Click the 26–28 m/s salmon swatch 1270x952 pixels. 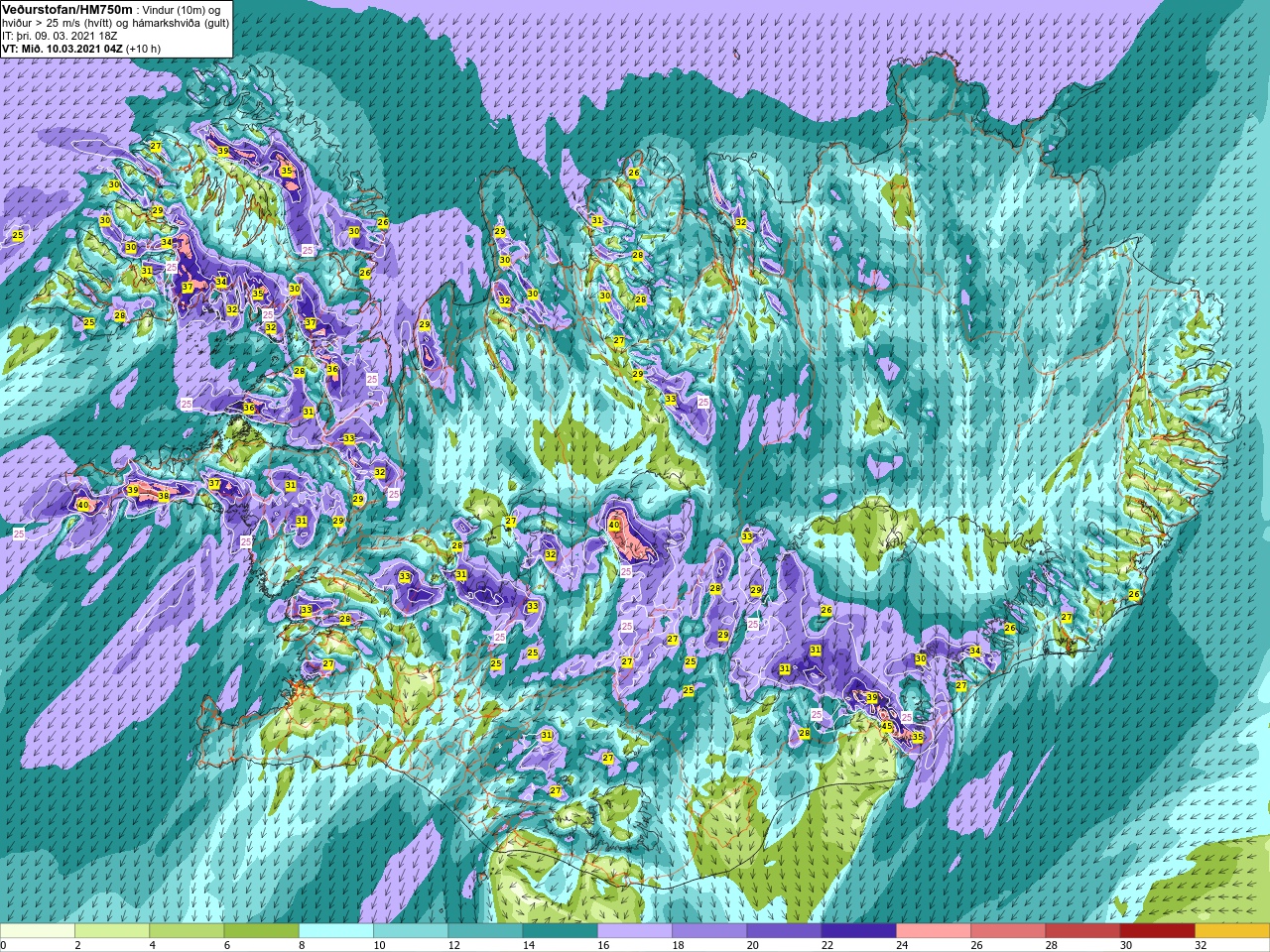[1008, 931]
